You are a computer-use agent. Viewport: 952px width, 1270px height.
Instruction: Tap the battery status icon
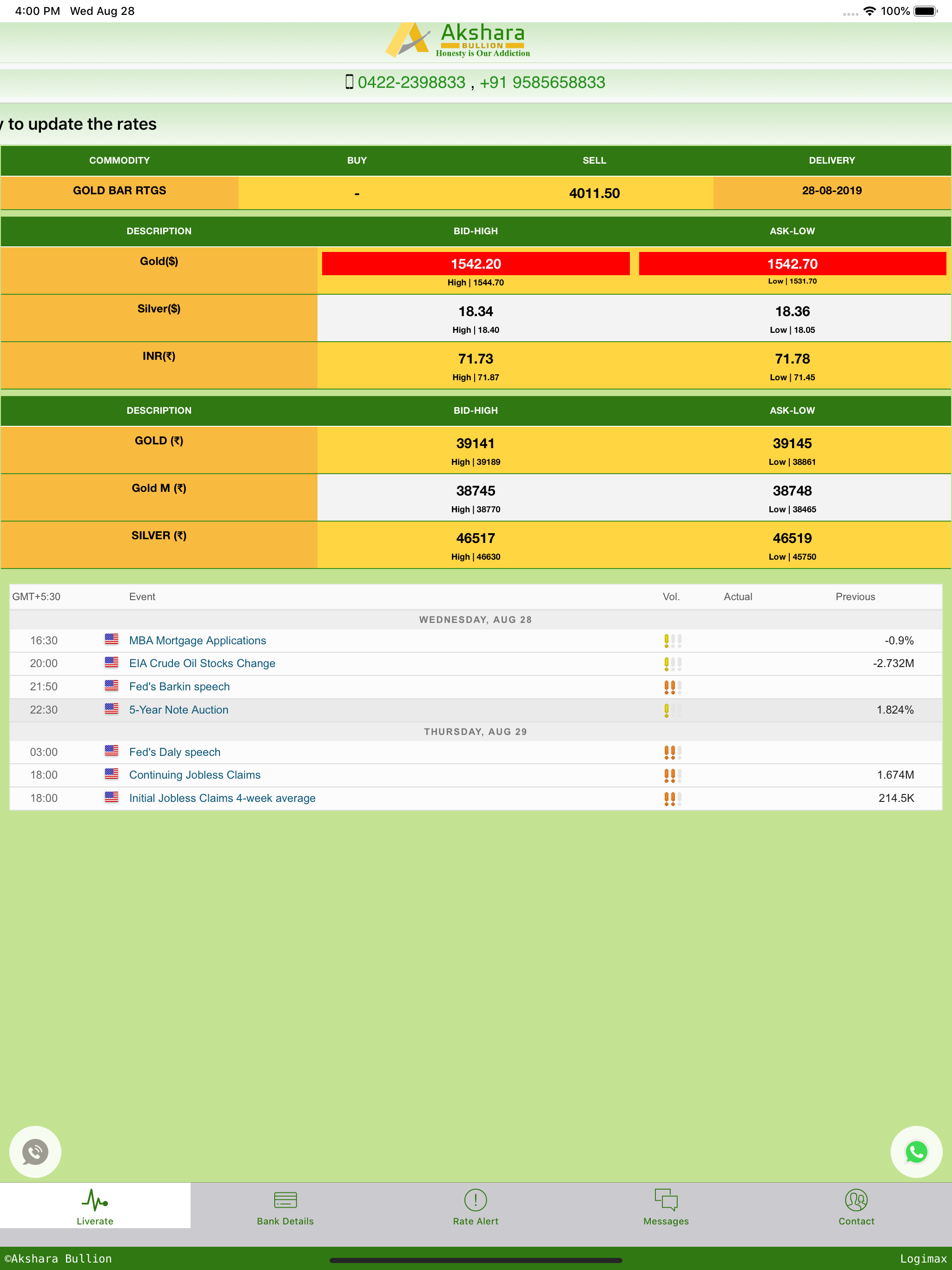tap(926, 11)
